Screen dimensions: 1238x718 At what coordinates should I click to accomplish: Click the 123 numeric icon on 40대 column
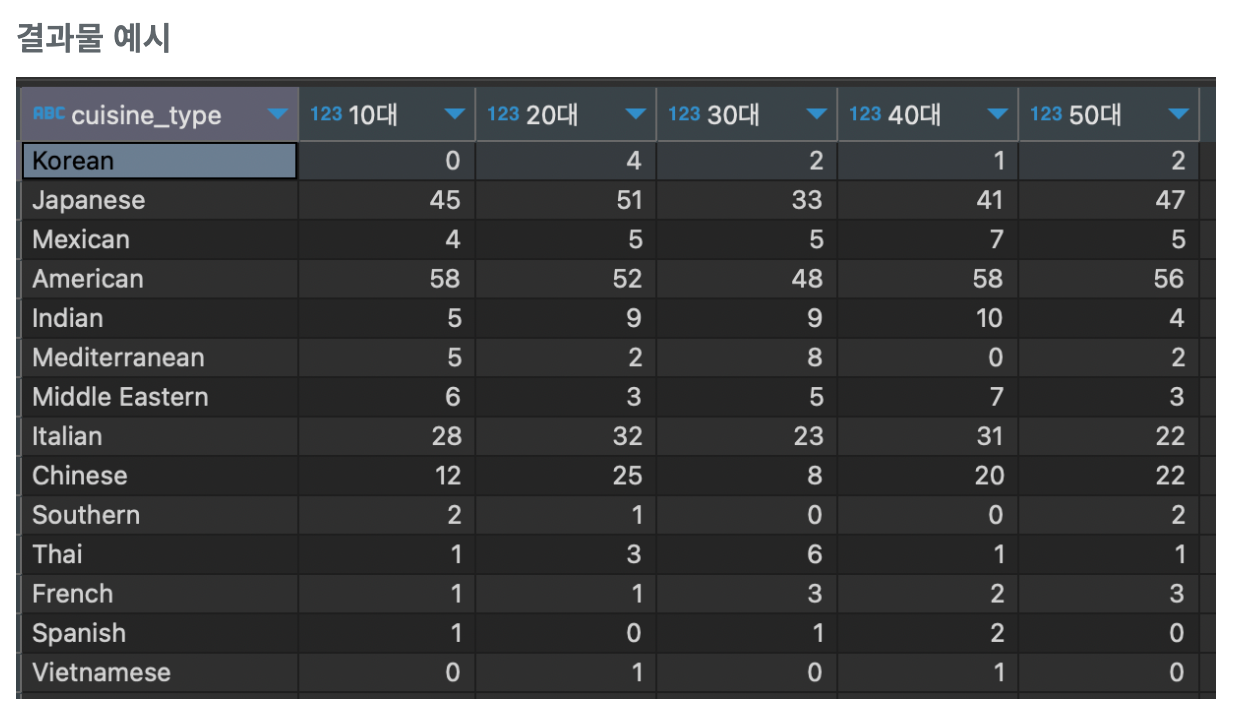[x=865, y=114]
